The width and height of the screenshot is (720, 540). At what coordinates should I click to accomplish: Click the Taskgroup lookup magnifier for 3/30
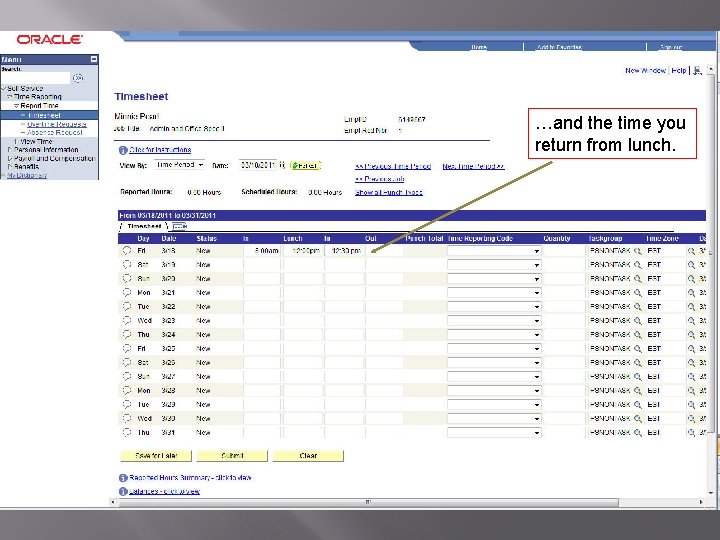click(637, 419)
